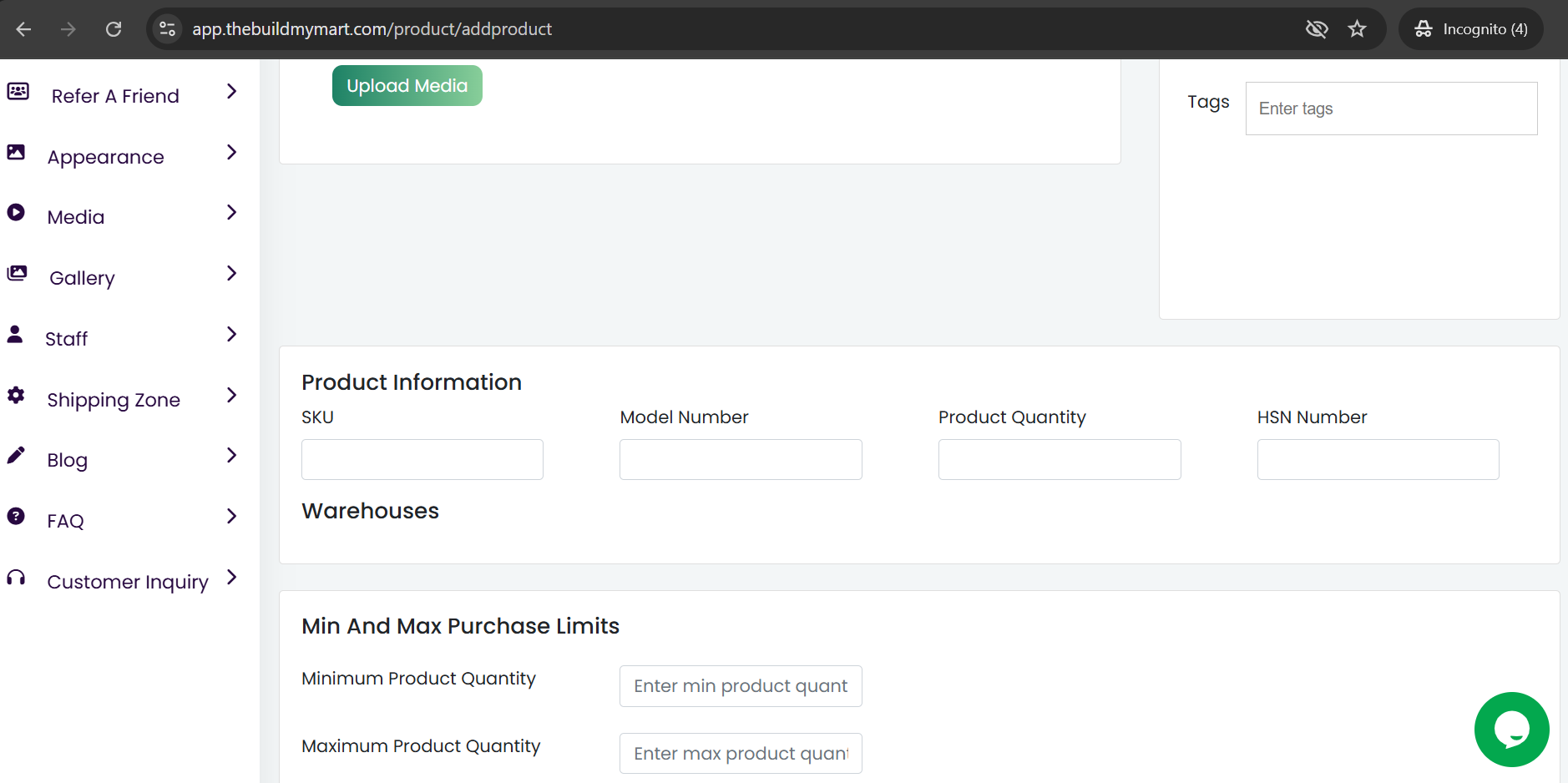The image size is (1568, 783).
Task: Focus the Minimum Product Quantity field
Action: pos(741,686)
